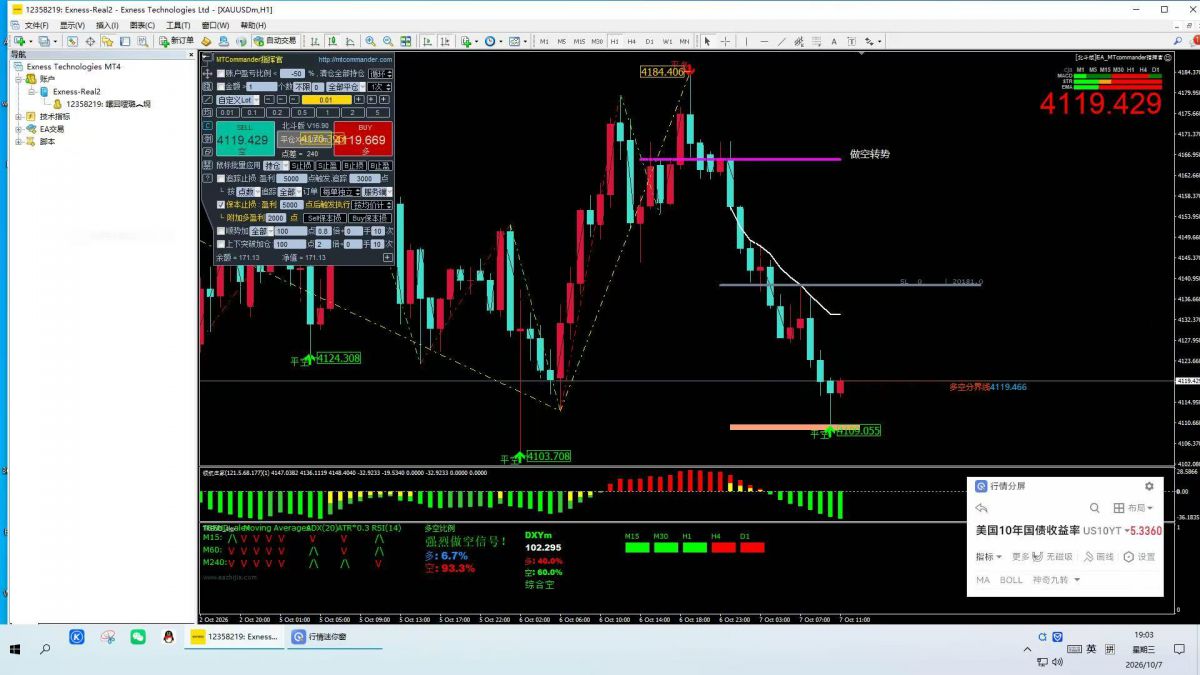
Task: Expand the 技术指标 tree node
Action: point(18,116)
